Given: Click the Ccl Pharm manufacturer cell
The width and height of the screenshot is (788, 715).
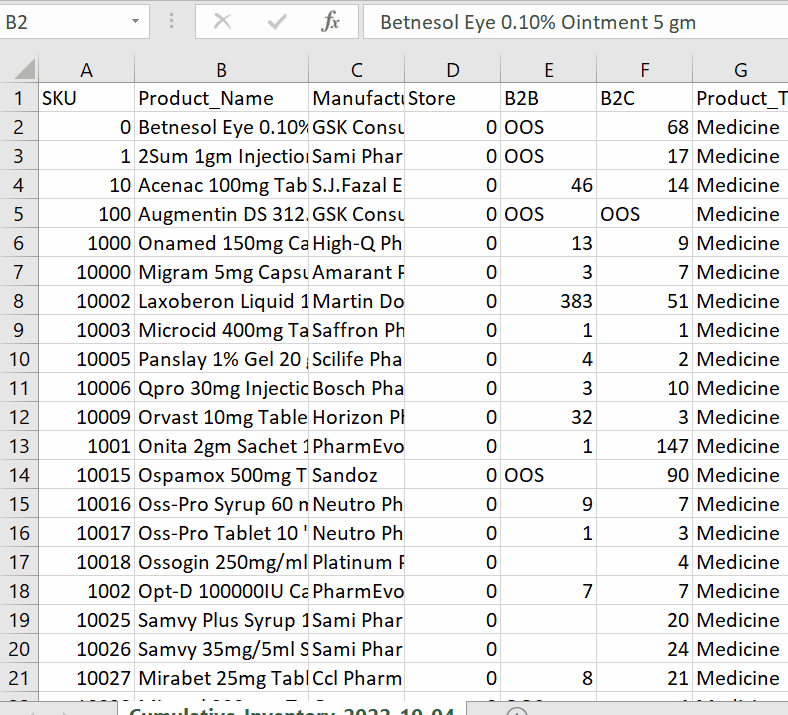Looking at the screenshot, I should [x=356, y=678].
